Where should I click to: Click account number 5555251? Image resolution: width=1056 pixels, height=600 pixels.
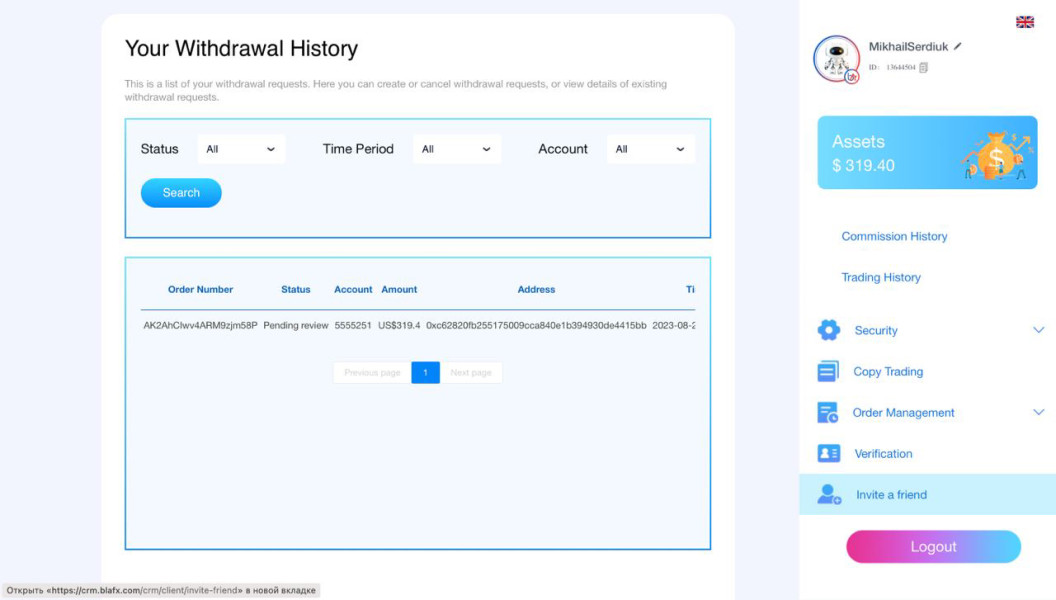(x=353, y=325)
